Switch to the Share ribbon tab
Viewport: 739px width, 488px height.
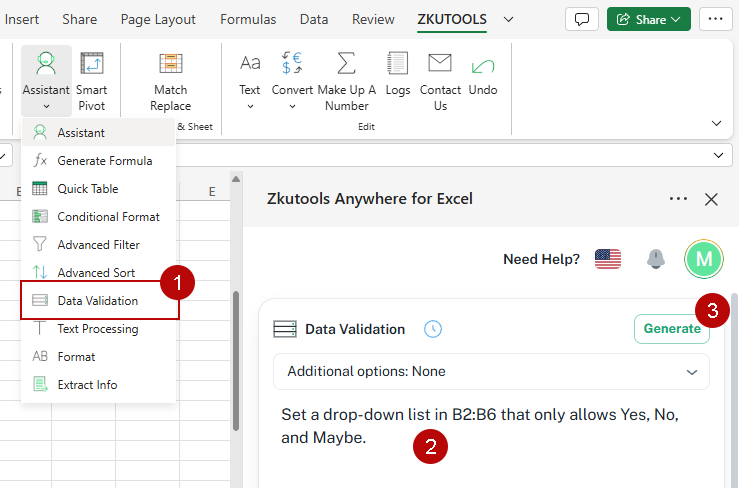80,19
